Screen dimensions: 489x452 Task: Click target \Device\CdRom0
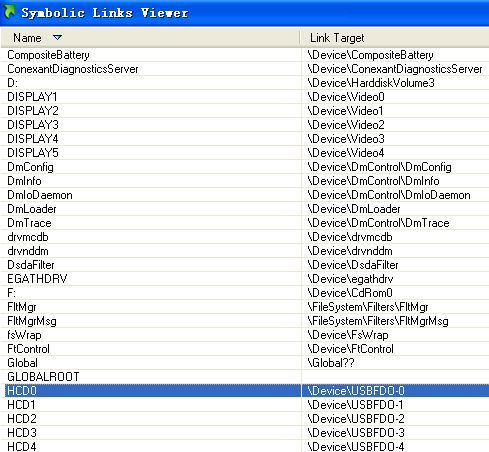350,293
